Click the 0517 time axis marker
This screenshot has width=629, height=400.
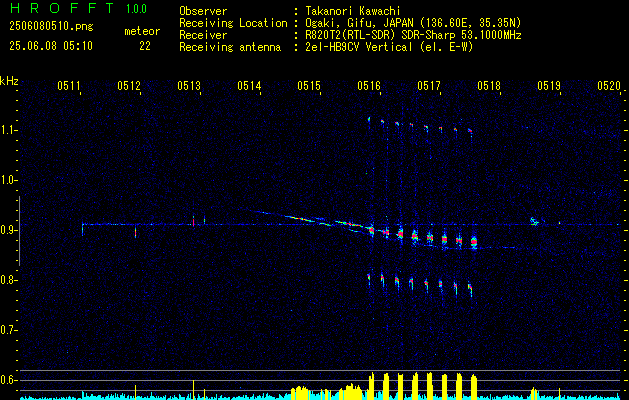click(429, 85)
